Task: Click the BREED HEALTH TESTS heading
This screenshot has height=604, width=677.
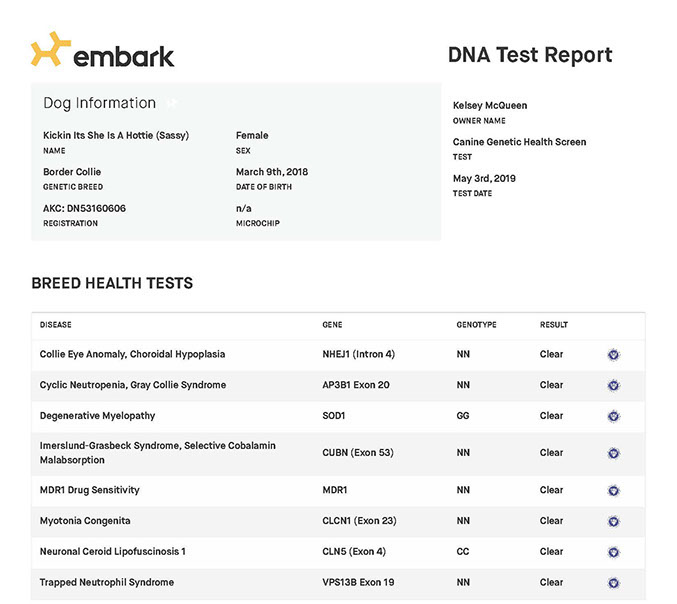Action: [112, 283]
